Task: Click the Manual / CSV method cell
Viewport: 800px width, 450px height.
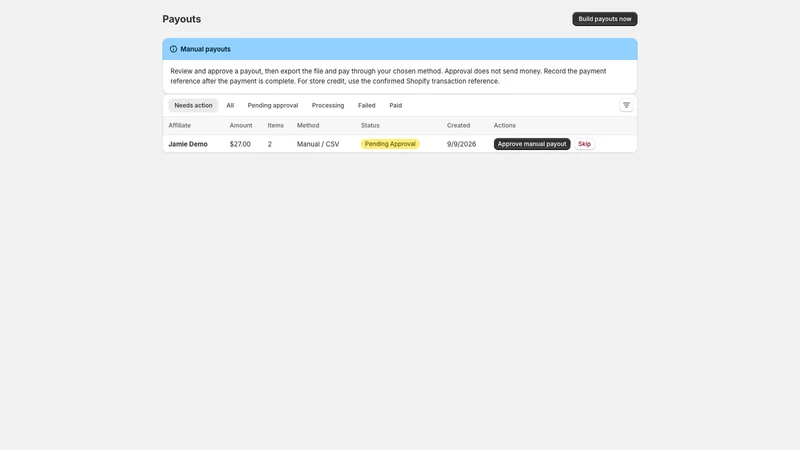Action: (x=318, y=144)
